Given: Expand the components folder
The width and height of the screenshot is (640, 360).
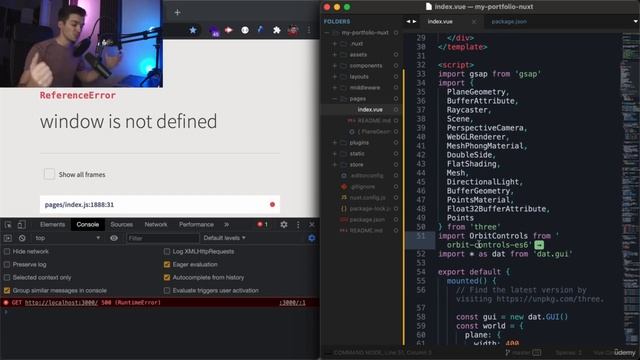Looking at the screenshot, I should pyautogui.click(x=335, y=66).
